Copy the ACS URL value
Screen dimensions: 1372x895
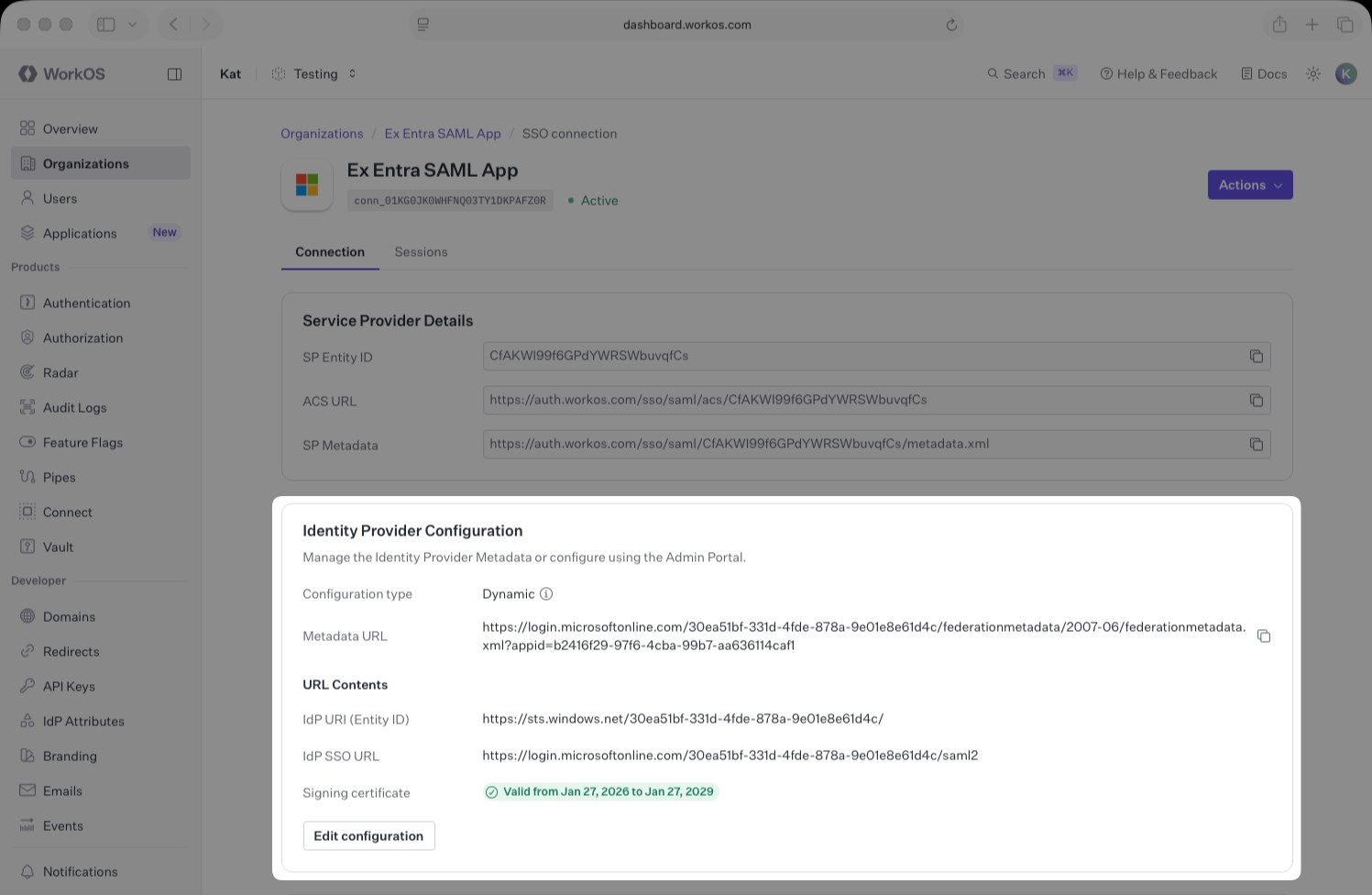click(1257, 400)
